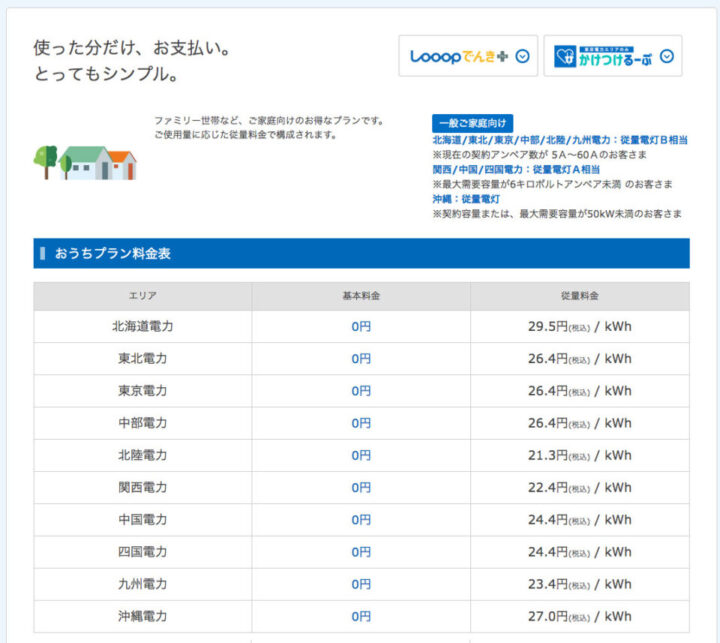
Task: Click the ファミリー世帯など description sentence
Action: pyautogui.click(x=269, y=120)
